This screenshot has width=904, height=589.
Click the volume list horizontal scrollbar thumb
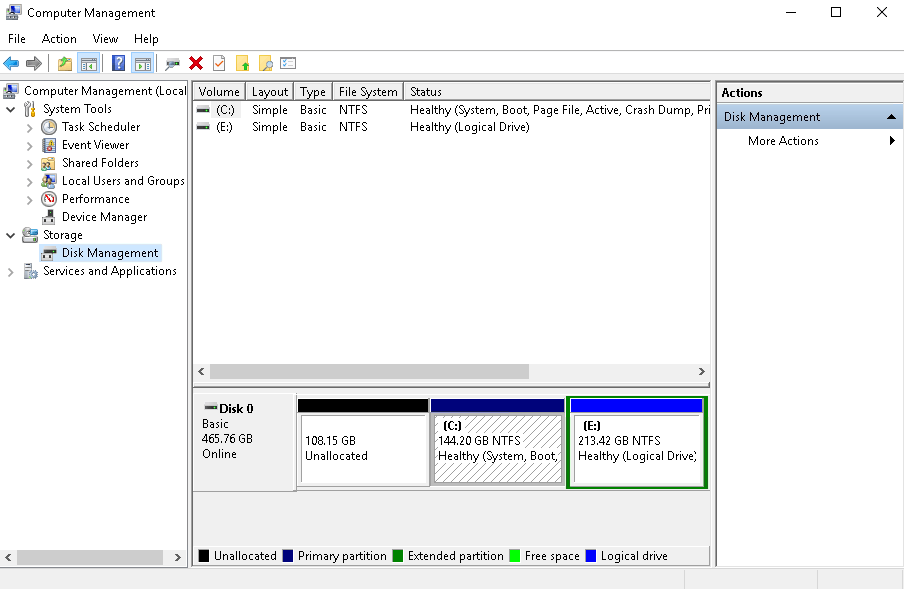click(x=369, y=372)
